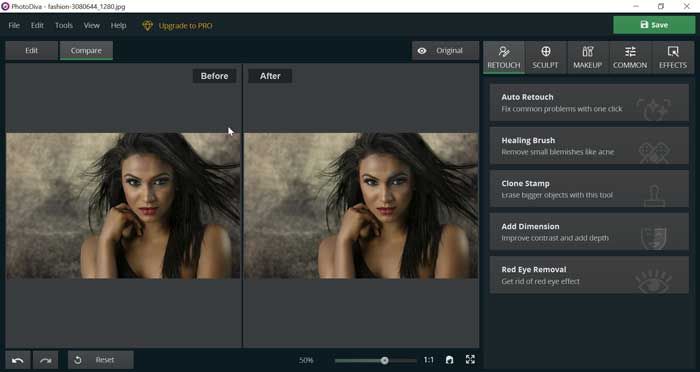The image size is (700, 372).
Task: Open the File menu
Action: (x=14, y=25)
